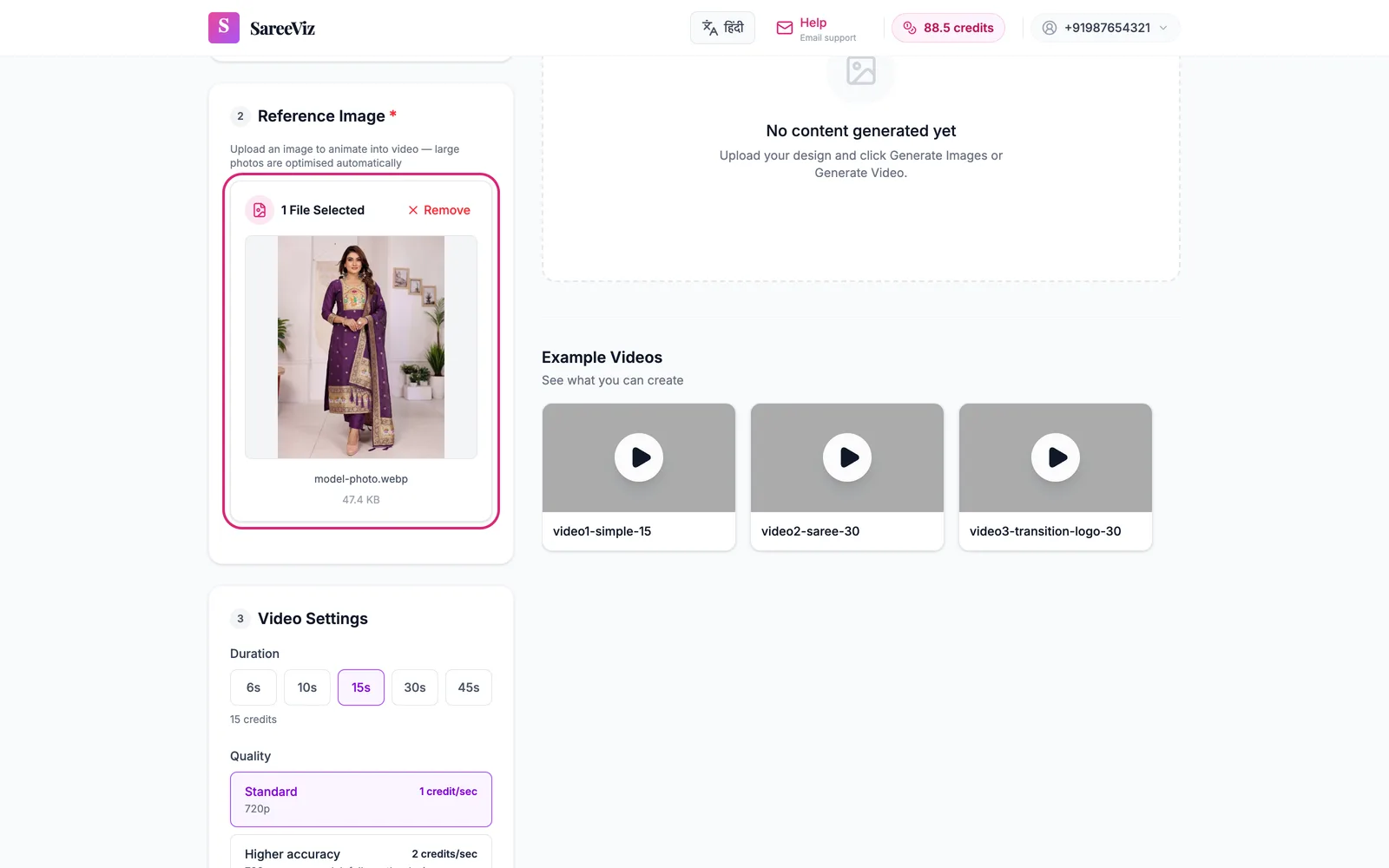
Task: Click the video1-simple-15 title
Action: click(x=602, y=531)
